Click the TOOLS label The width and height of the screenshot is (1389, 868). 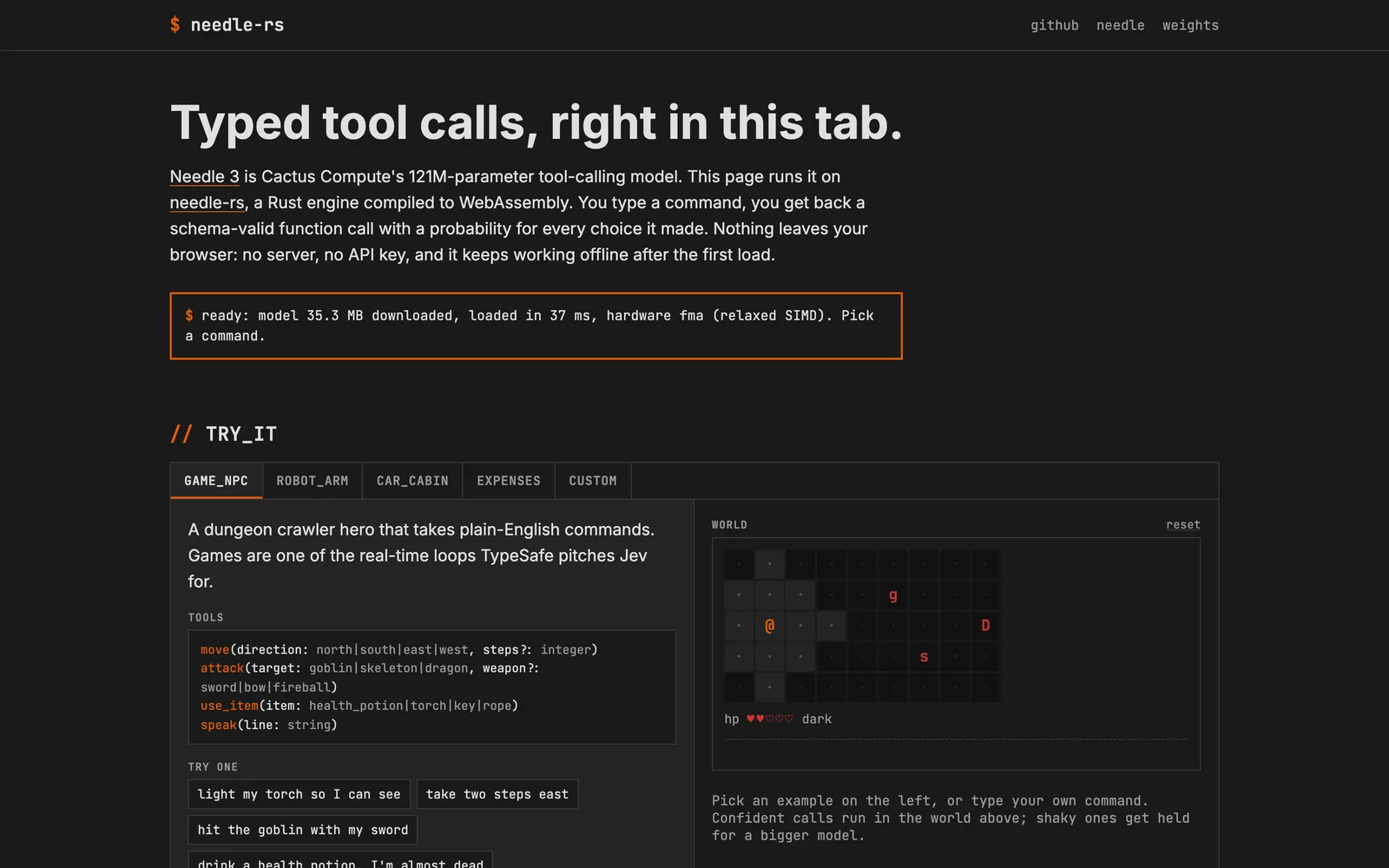click(206, 617)
